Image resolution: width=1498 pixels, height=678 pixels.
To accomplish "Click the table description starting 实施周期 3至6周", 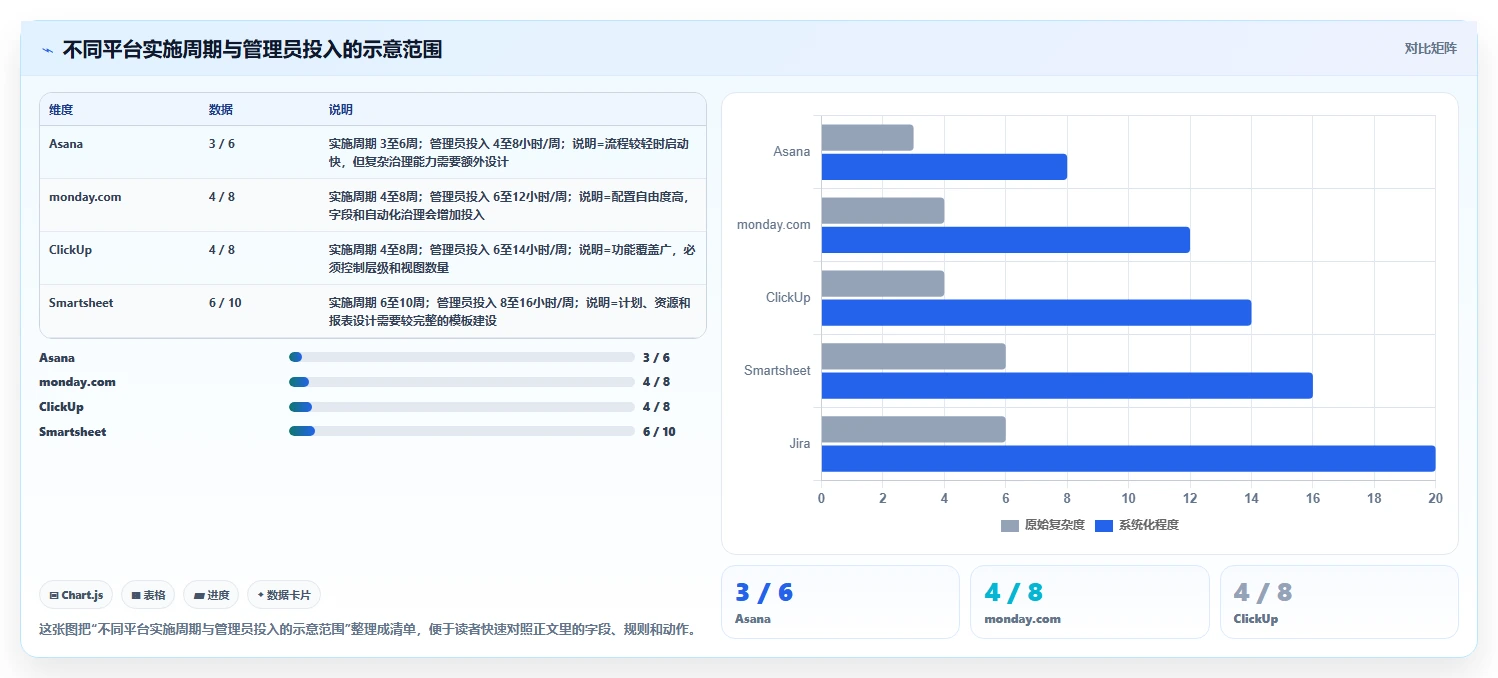I will pyautogui.click(x=509, y=153).
